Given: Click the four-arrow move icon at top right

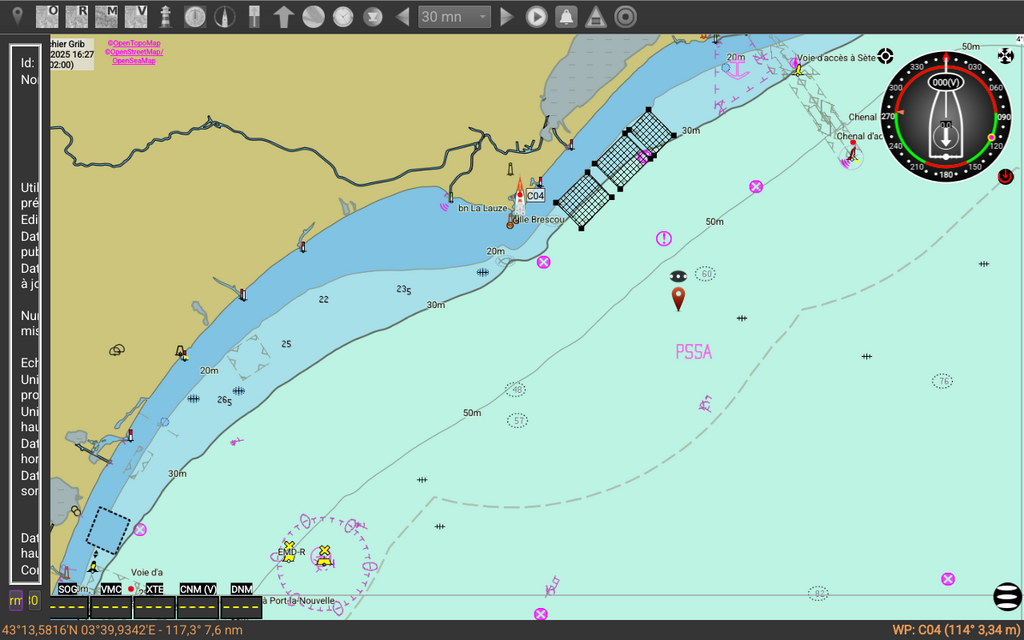Looking at the screenshot, I should coord(1006,56).
